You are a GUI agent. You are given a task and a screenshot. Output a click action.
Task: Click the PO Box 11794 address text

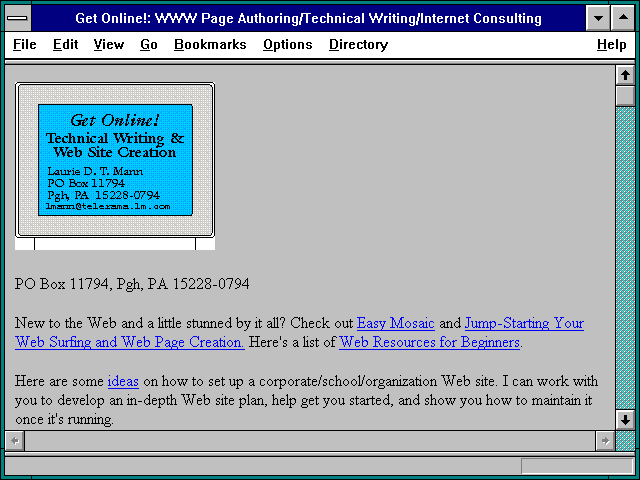click(x=132, y=284)
